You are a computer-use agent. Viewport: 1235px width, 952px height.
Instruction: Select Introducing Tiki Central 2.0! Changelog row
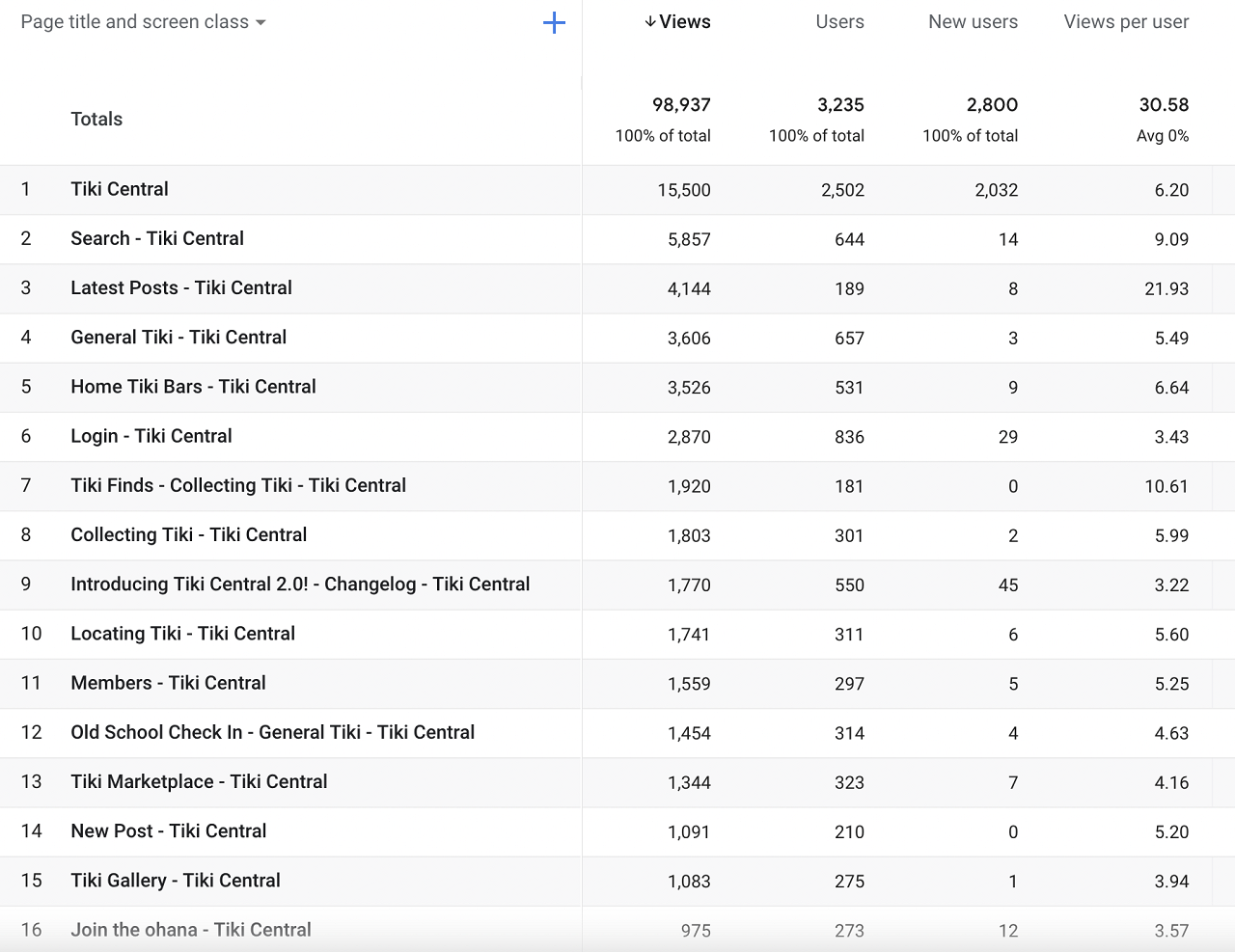click(300, 585)
